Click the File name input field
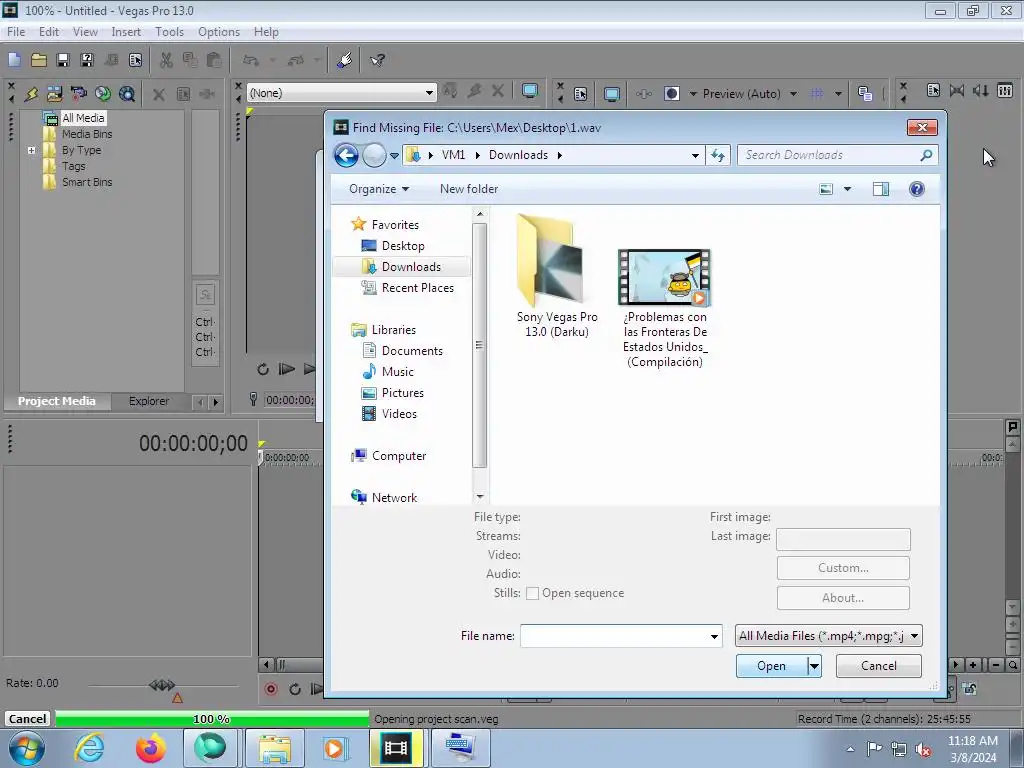The width and height of the screenshot is (1024, 768). (615, 637)
